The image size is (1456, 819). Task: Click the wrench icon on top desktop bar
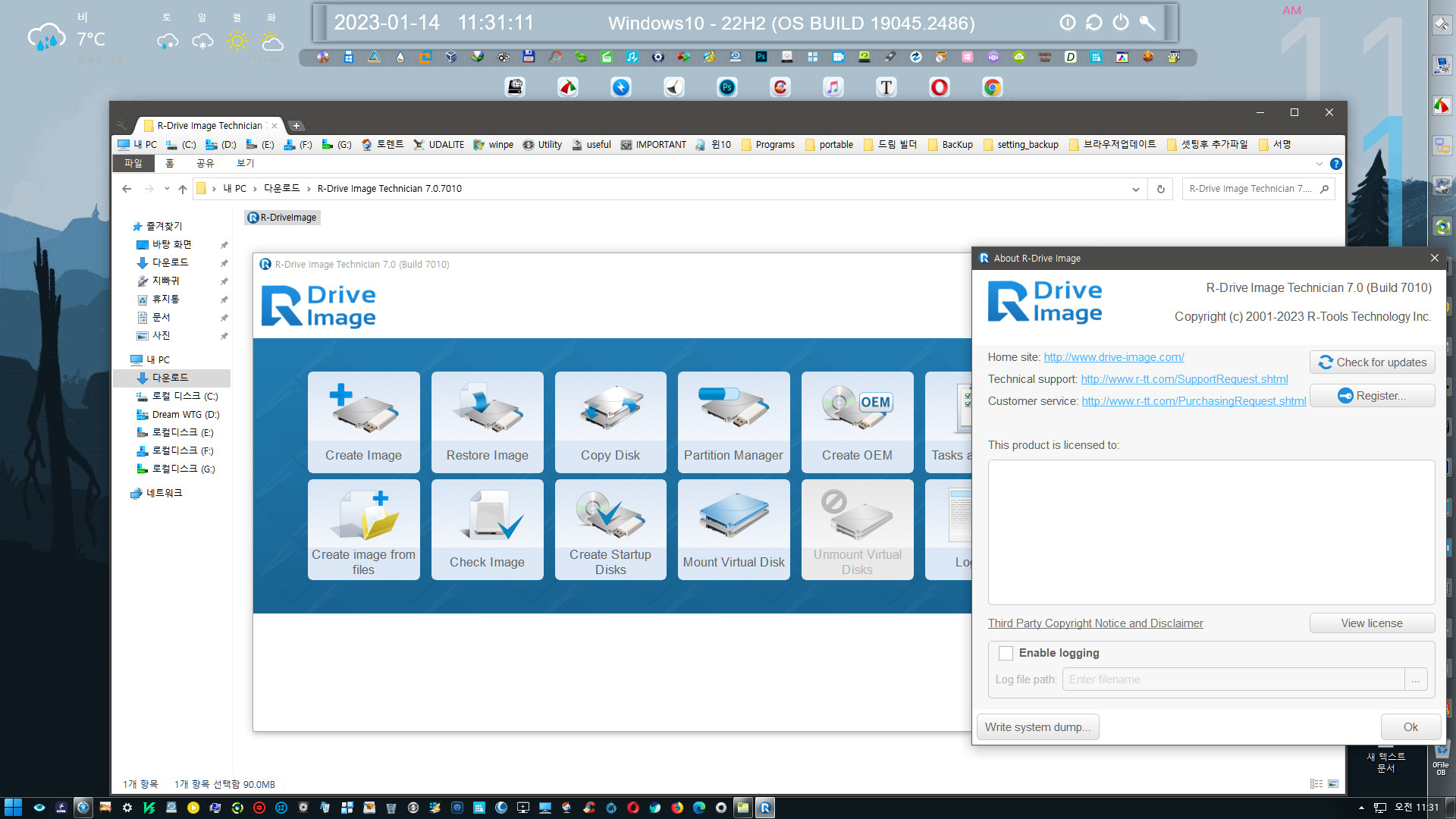[x=1147, y=23]
